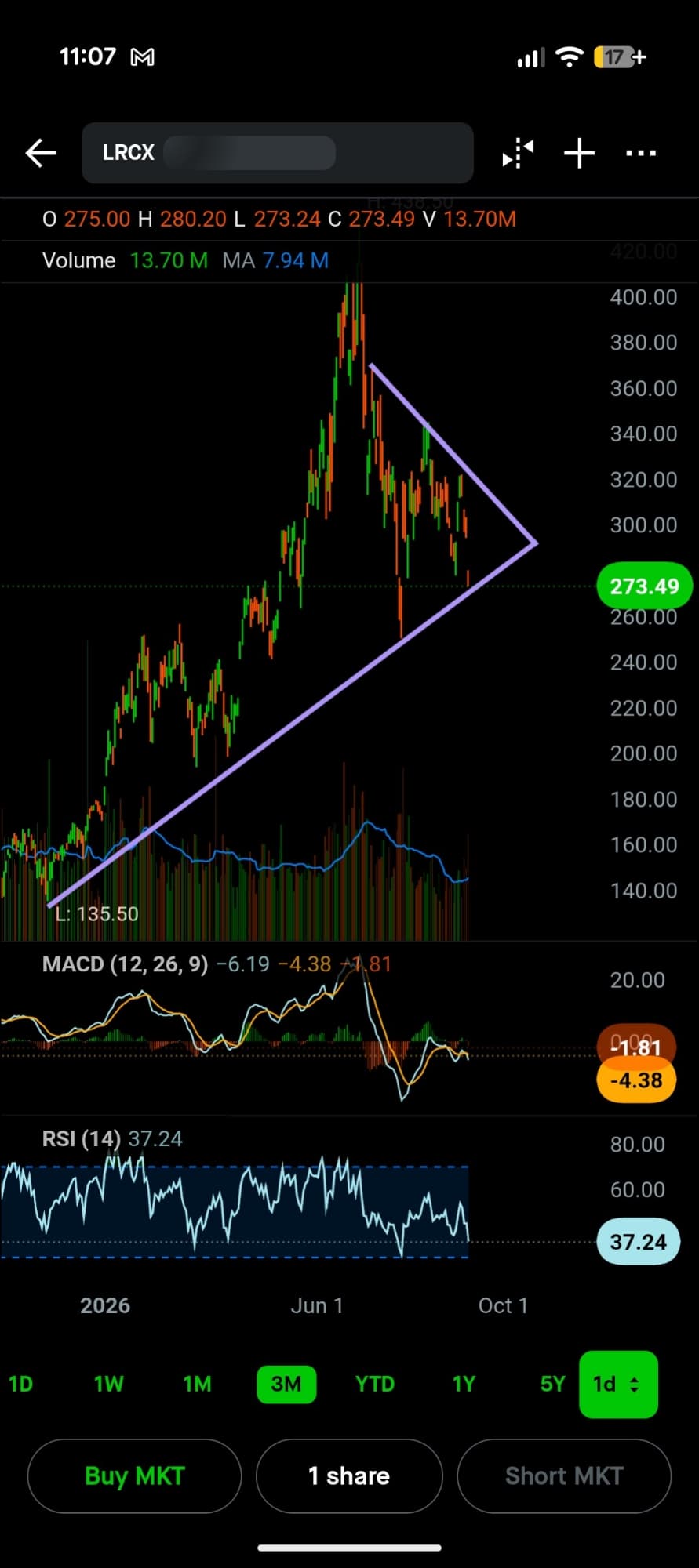Tap the Buy MKT button
The width and height of the screenshot is (699, 1568).
[x=134, y=1476]
